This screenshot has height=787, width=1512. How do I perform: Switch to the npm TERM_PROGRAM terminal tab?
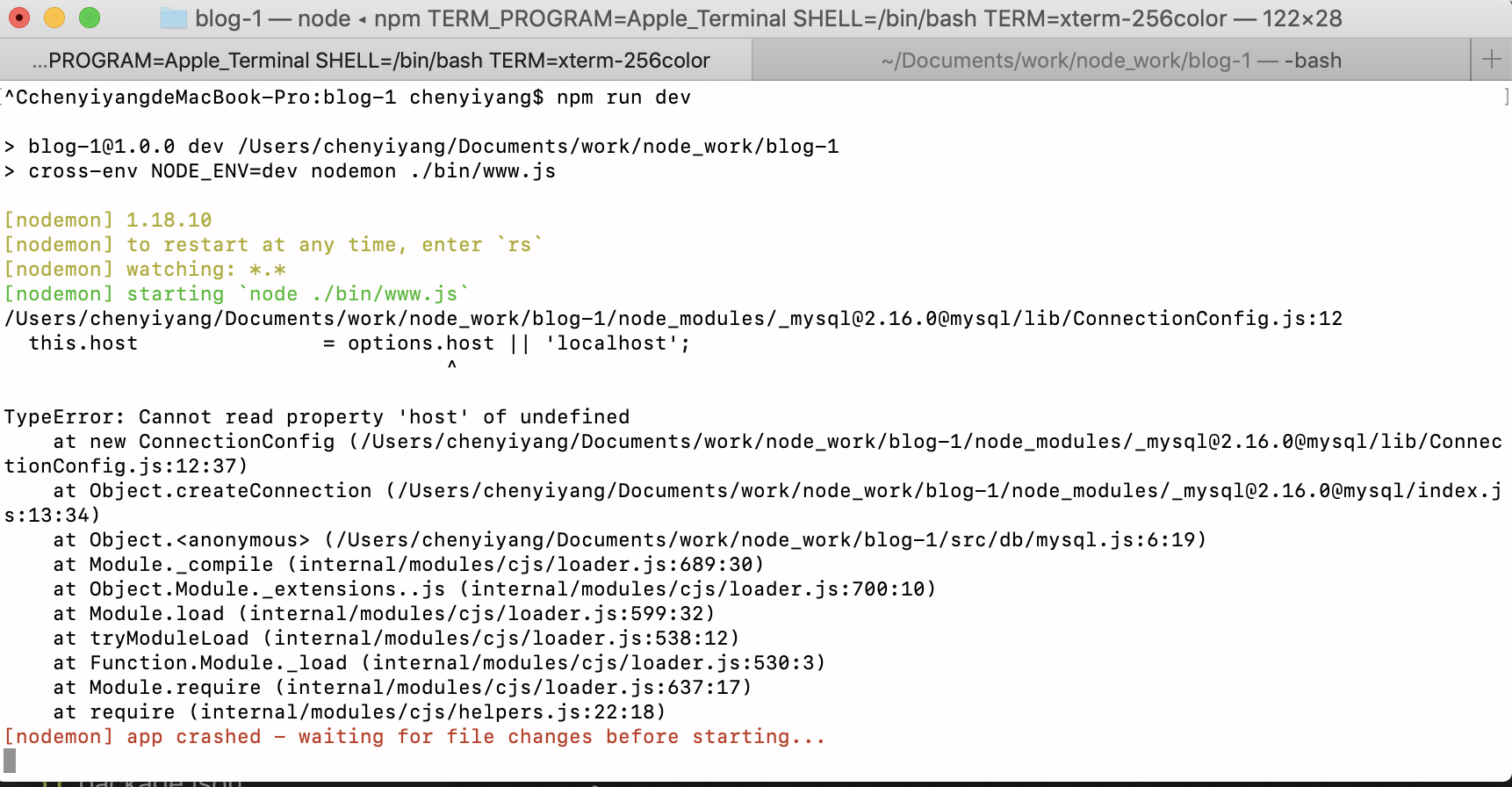pos(376,60)
